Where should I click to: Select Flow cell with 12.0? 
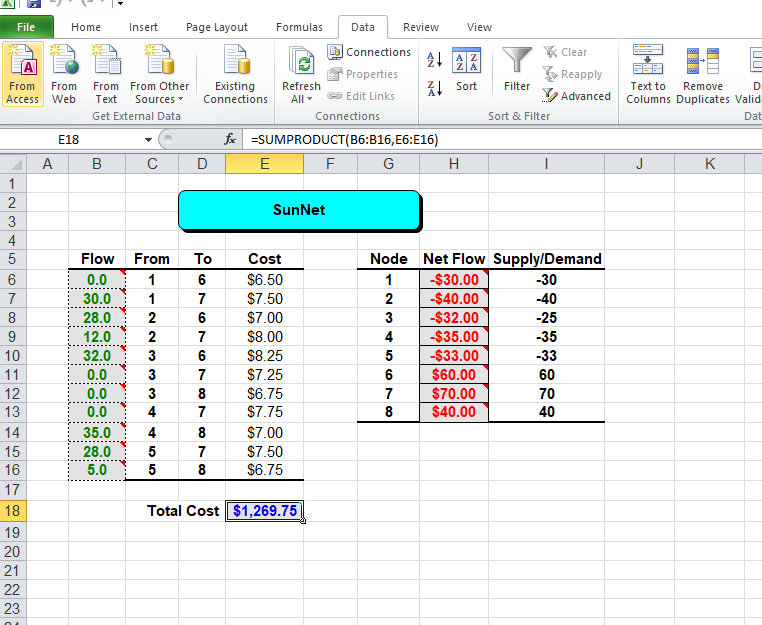[x=97, y=336]
